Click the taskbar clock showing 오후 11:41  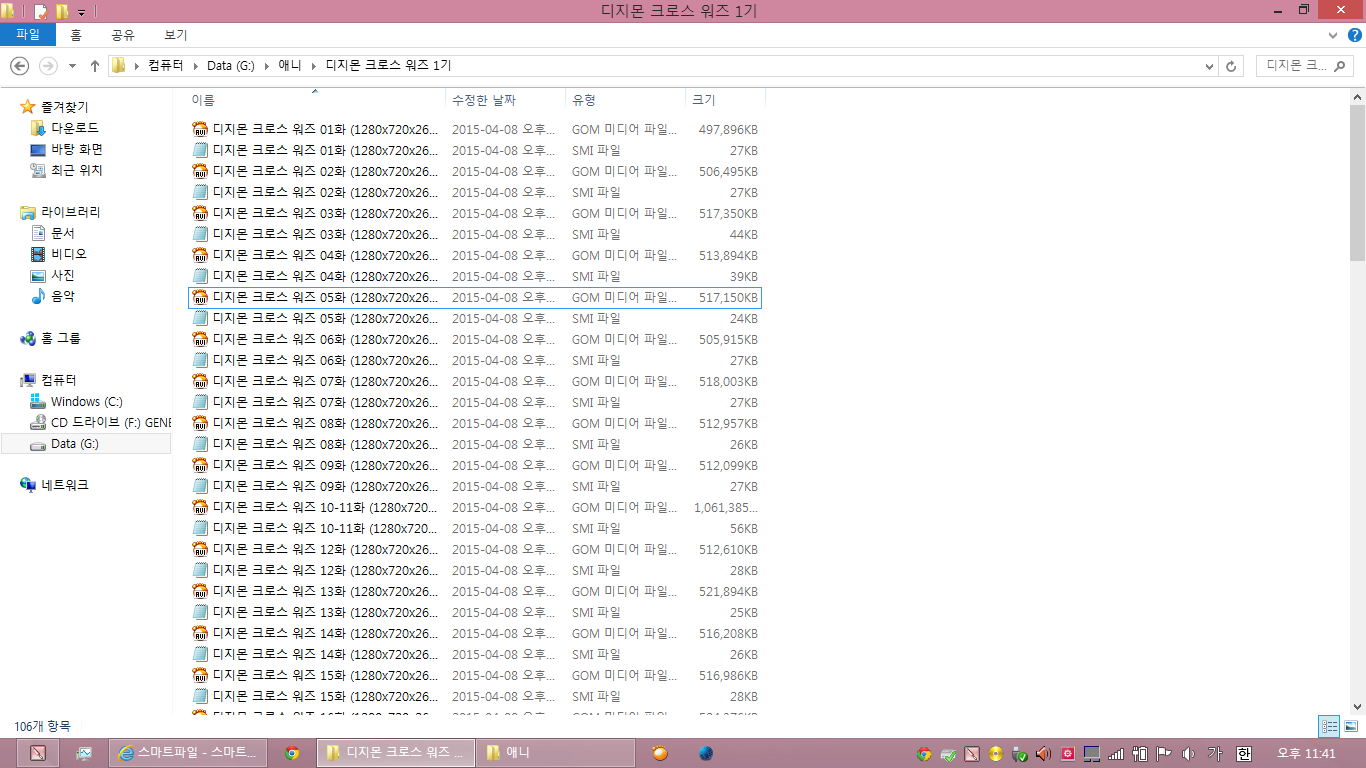1306,753
